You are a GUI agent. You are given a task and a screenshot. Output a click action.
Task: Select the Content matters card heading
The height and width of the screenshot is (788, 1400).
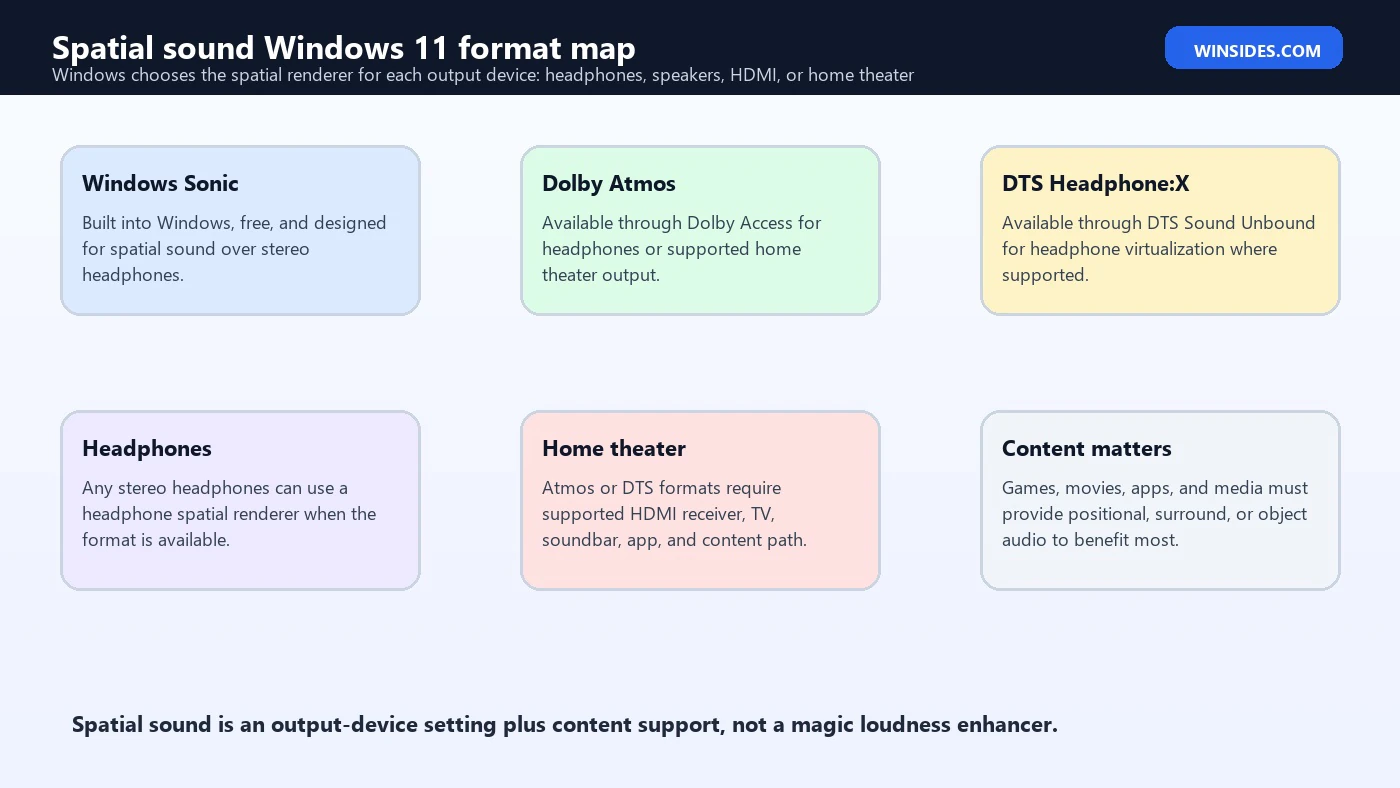(1086, 448)
